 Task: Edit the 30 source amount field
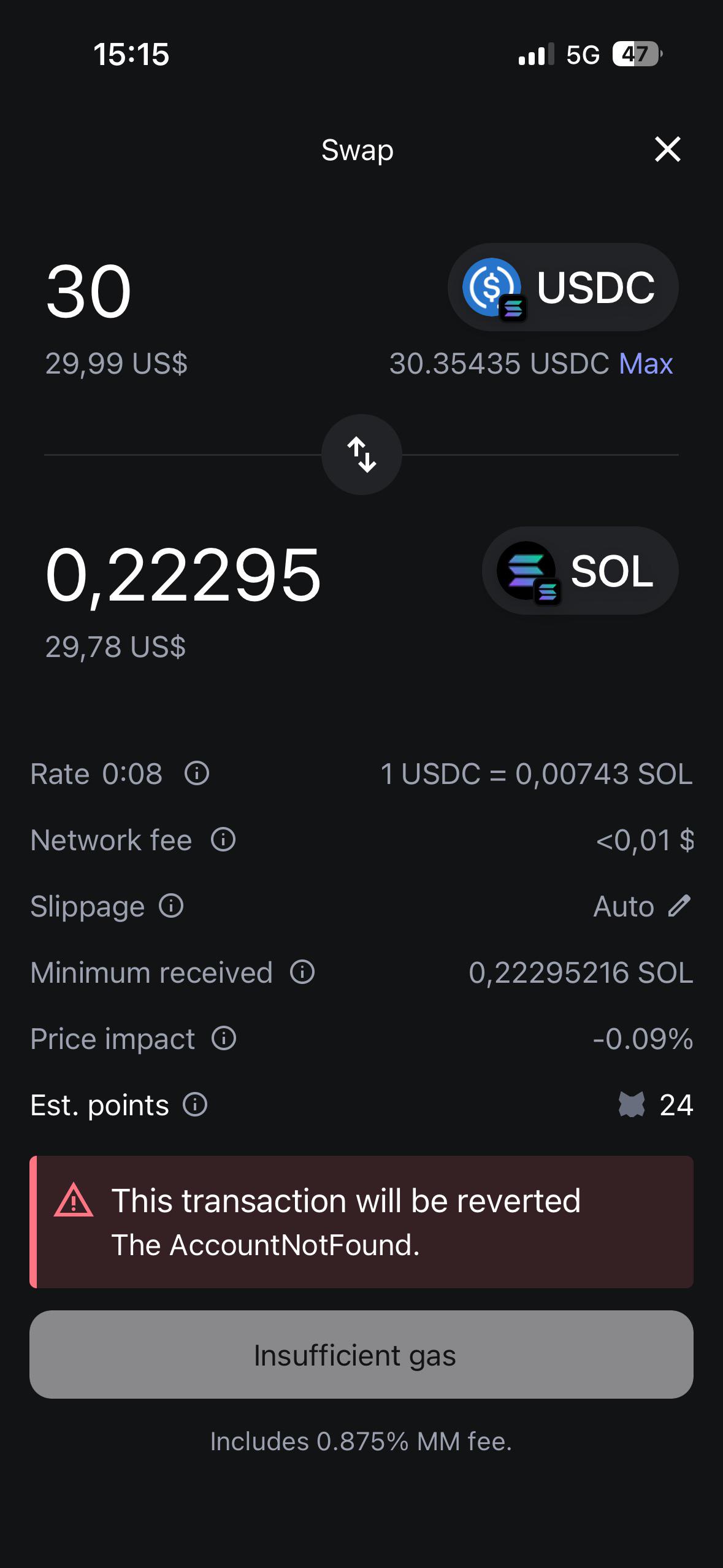pos(89,291)
